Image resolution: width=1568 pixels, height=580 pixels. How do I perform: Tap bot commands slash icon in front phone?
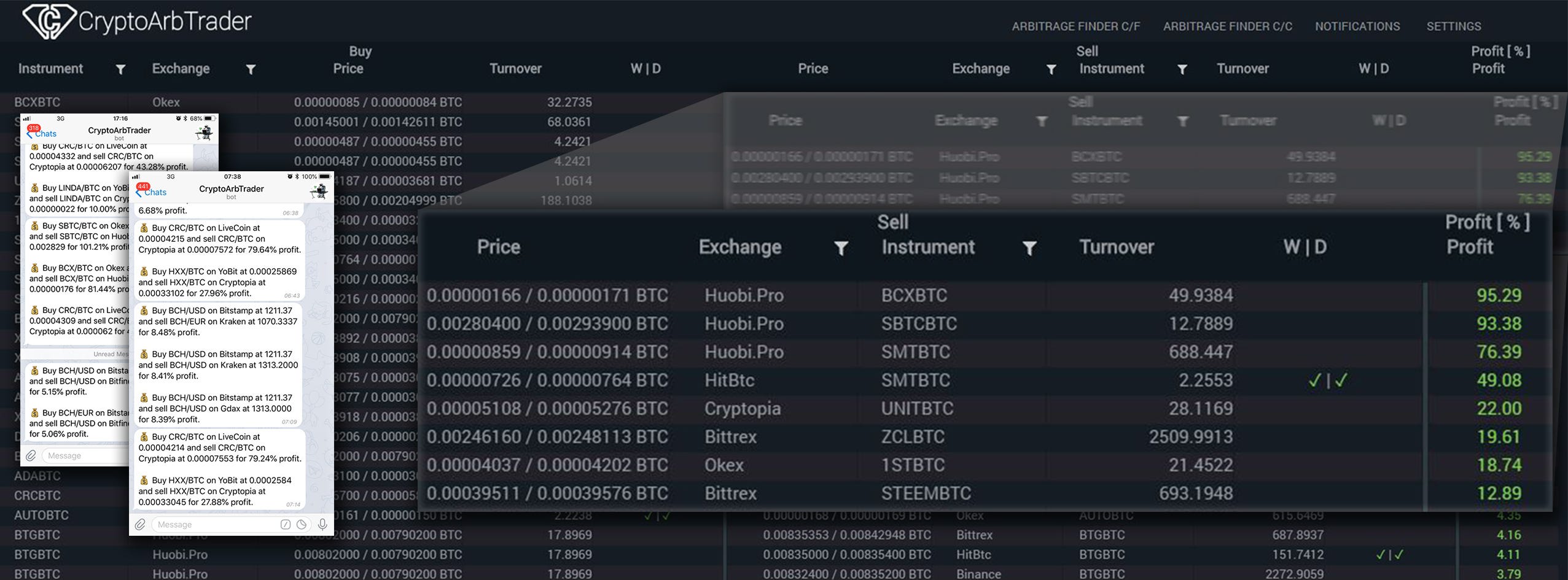[285, 524]
